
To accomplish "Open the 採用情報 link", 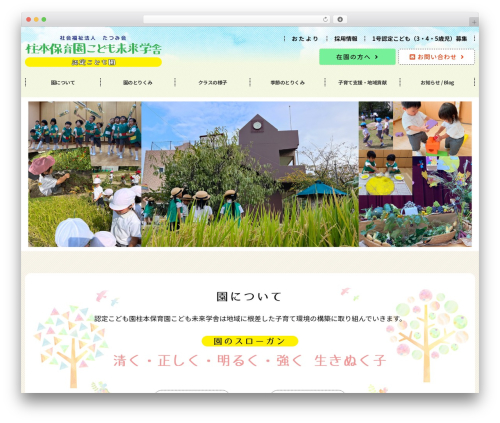I will [x=346, y=39].
